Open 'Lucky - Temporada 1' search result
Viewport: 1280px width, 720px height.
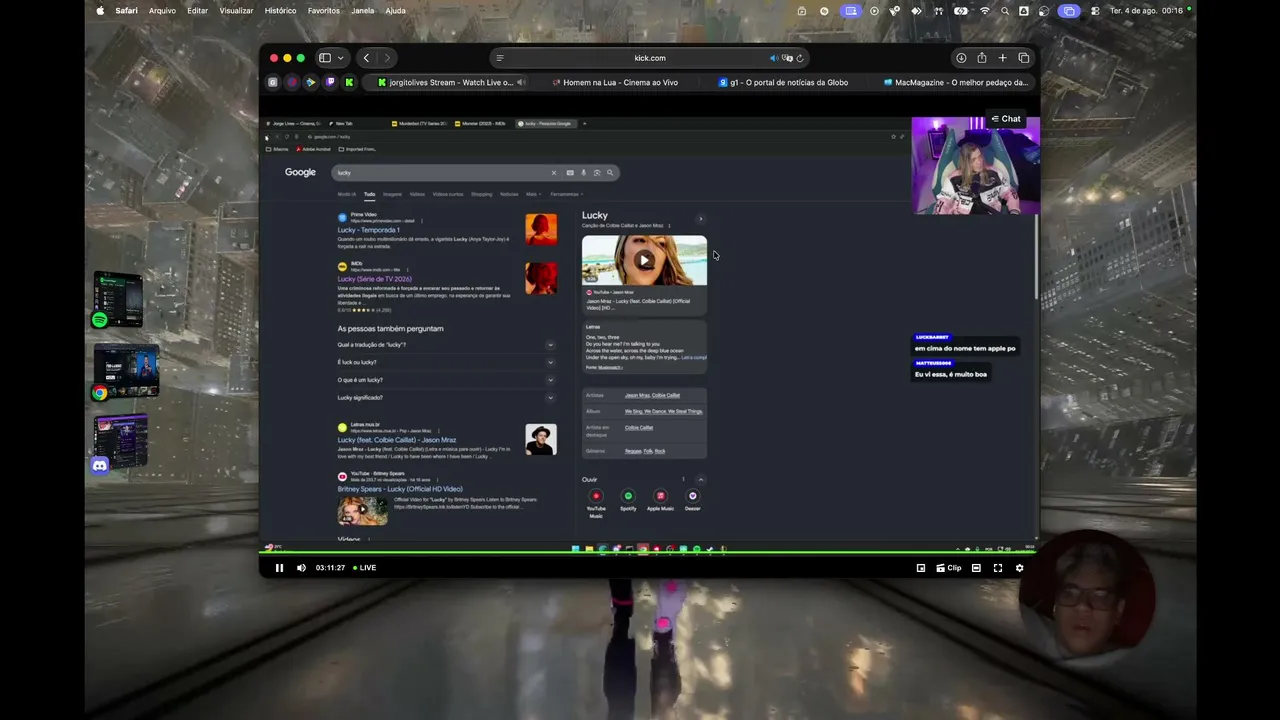point(368,230)
